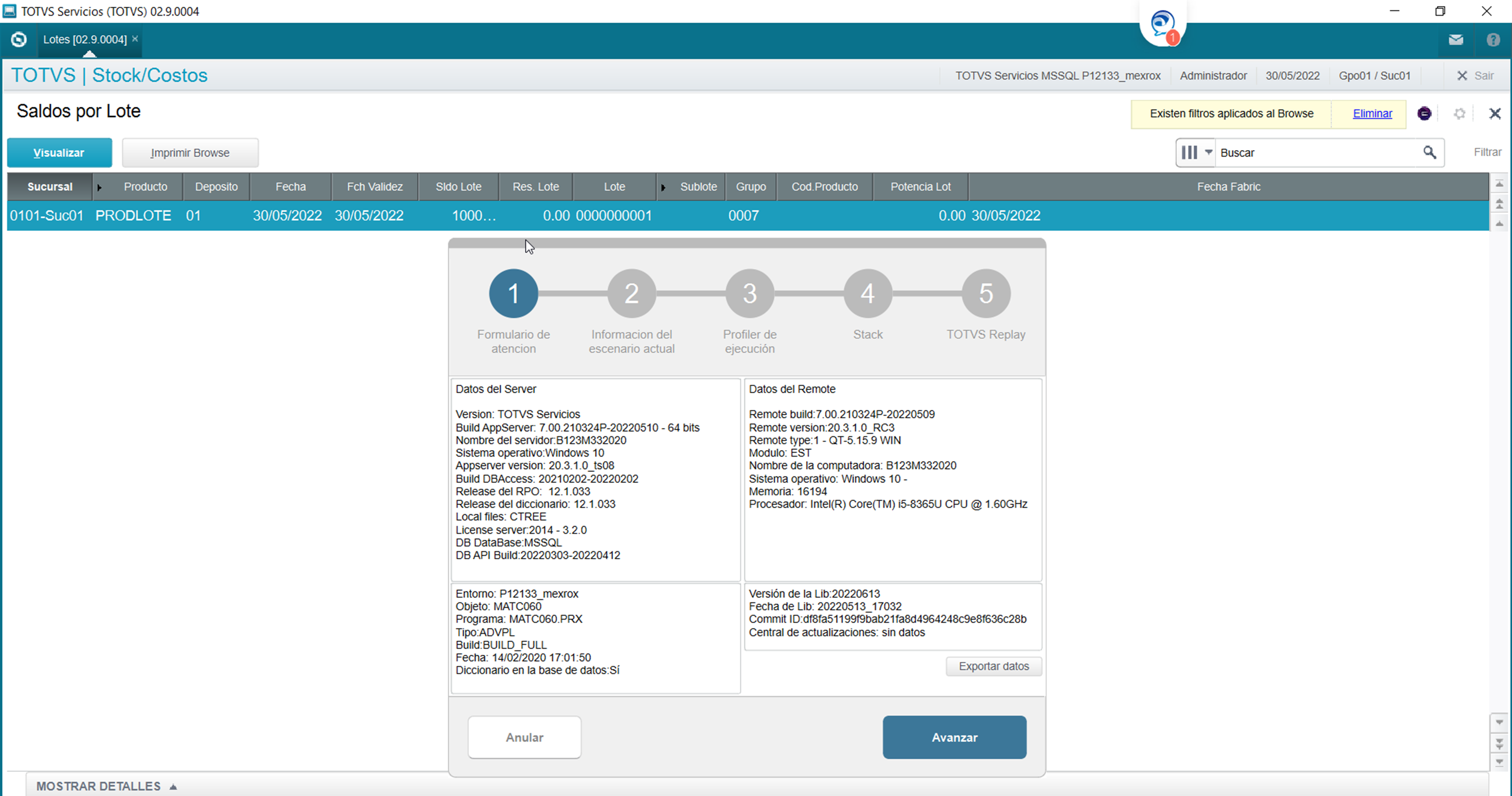
Task: Click the Procesador: Intel(R) Core(TM) line
Action: pyautogui.click(x=888, y=504)
